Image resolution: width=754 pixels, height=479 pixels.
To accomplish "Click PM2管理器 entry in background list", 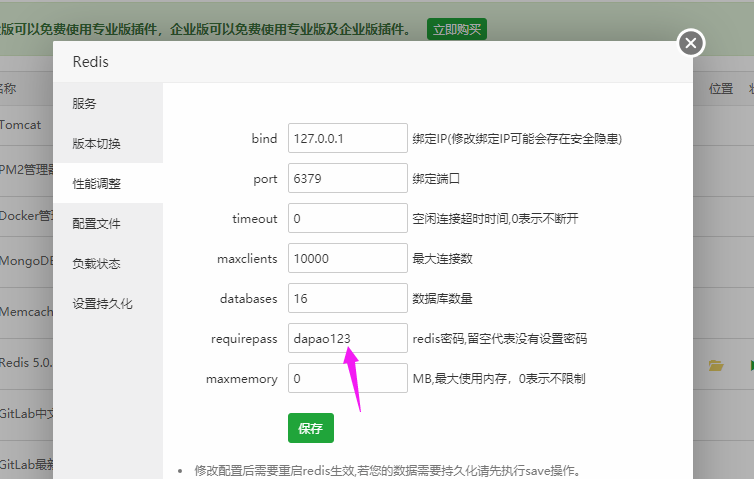I will (x=26, y=170).
